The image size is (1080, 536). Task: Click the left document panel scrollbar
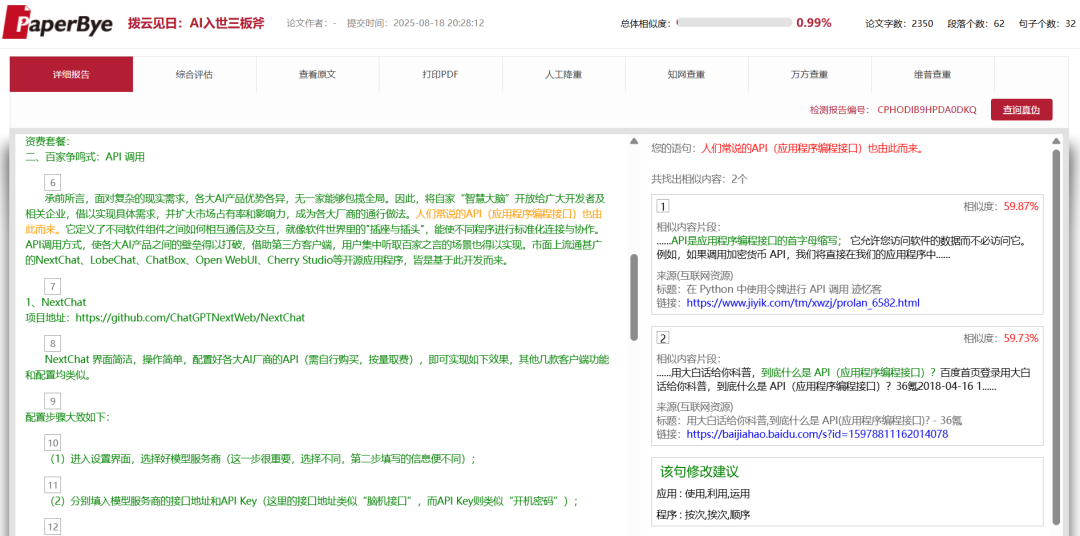pyautogui.click(x=632, y=295)
